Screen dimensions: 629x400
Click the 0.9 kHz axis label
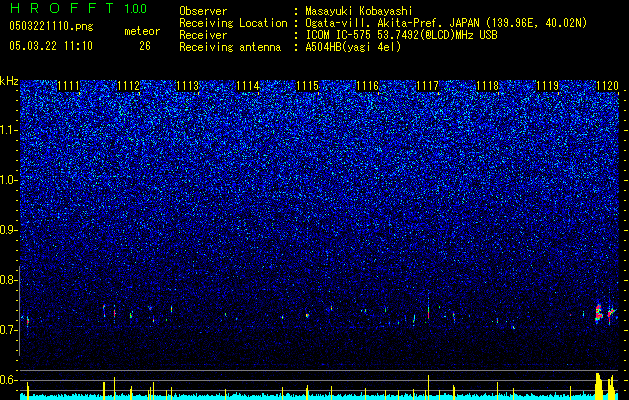(x=9, y=230)
